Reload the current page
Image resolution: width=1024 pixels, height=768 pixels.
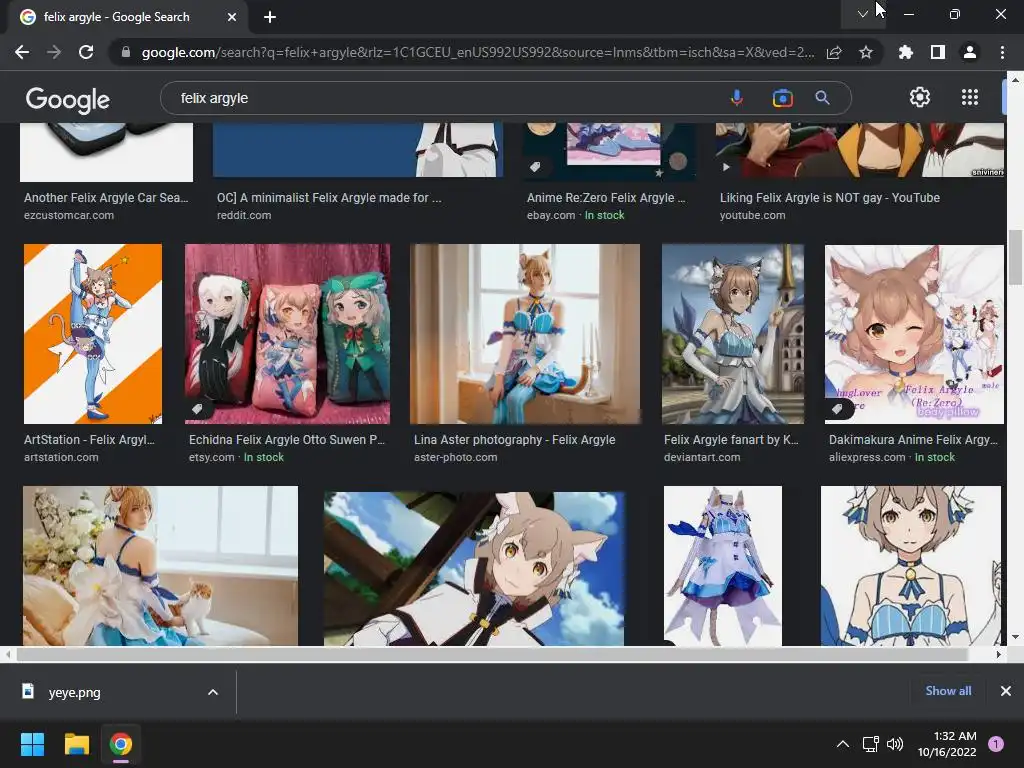pyautogui.click(x=86, y=52)
